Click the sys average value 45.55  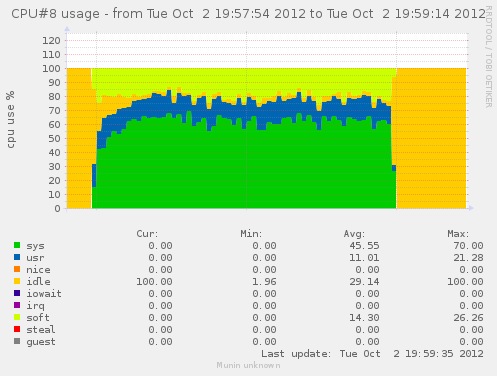[x=364, y=246]
